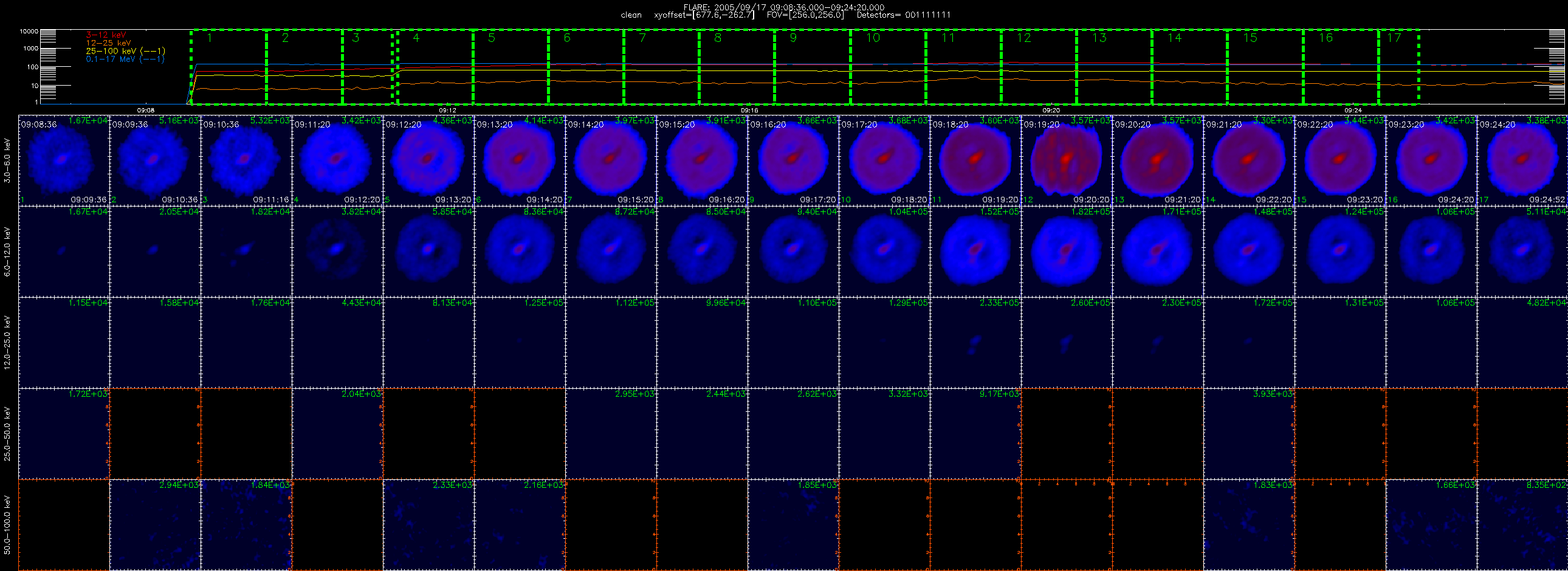The height and width of the screenshot is (571, 1568).
Task: Click the FLARE 2005/09/17 title text
Action: click(x=784, y=7)
